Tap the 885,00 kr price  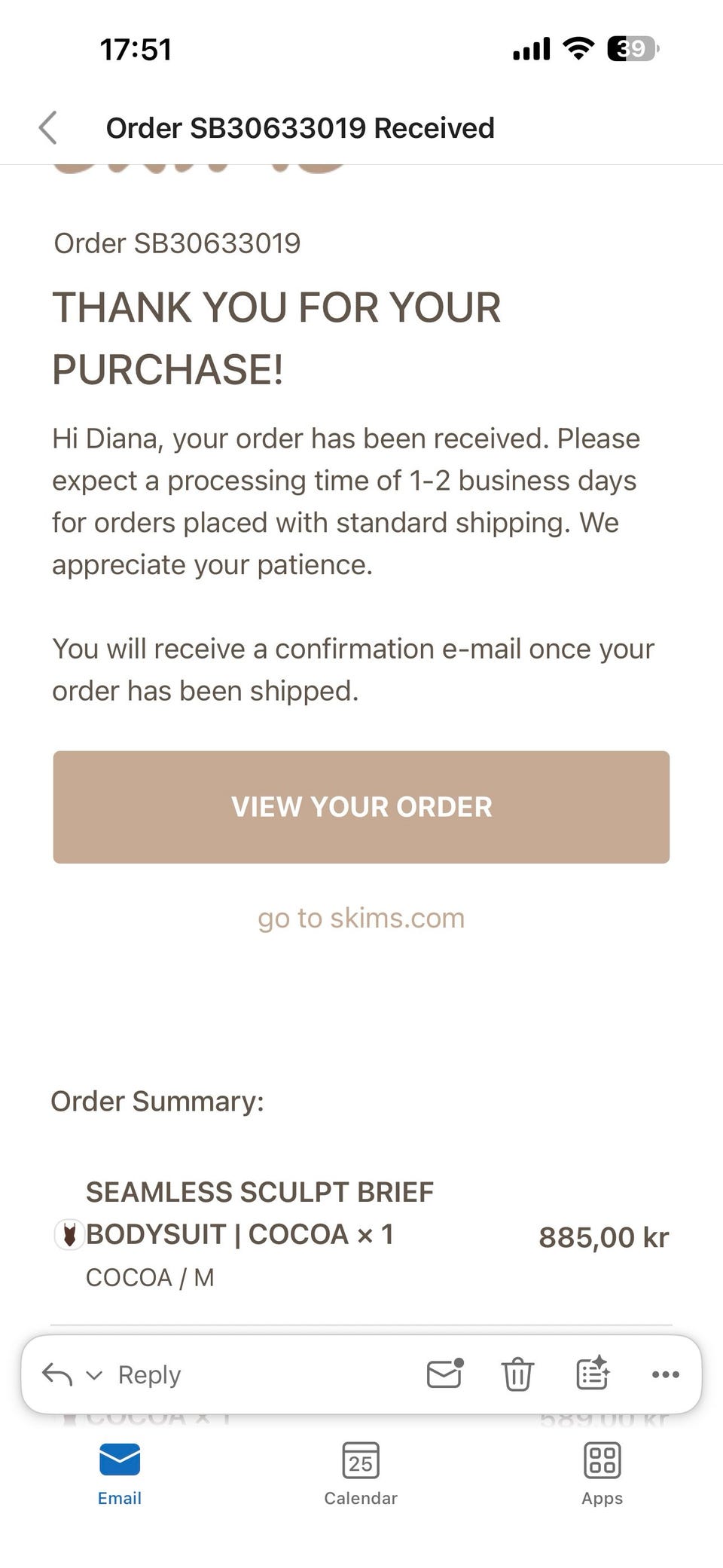point(603,1237)
